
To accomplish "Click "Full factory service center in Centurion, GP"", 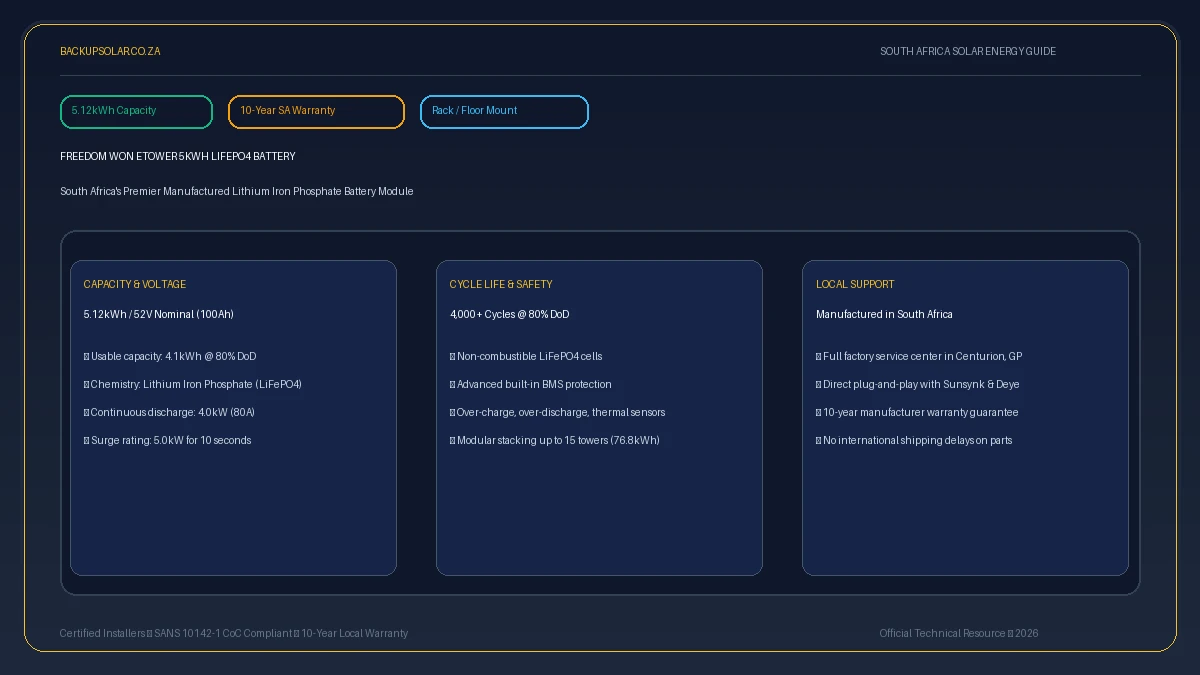I will point(923,357).
